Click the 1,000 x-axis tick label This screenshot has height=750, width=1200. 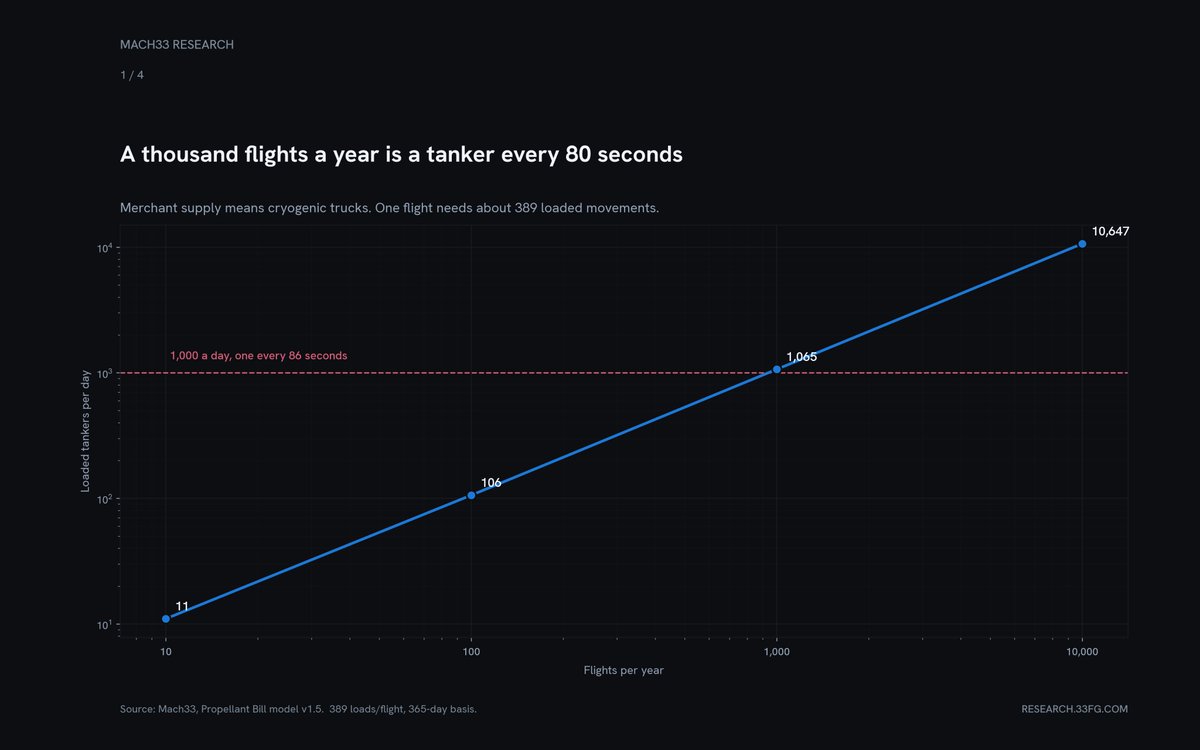coord(777,651)
